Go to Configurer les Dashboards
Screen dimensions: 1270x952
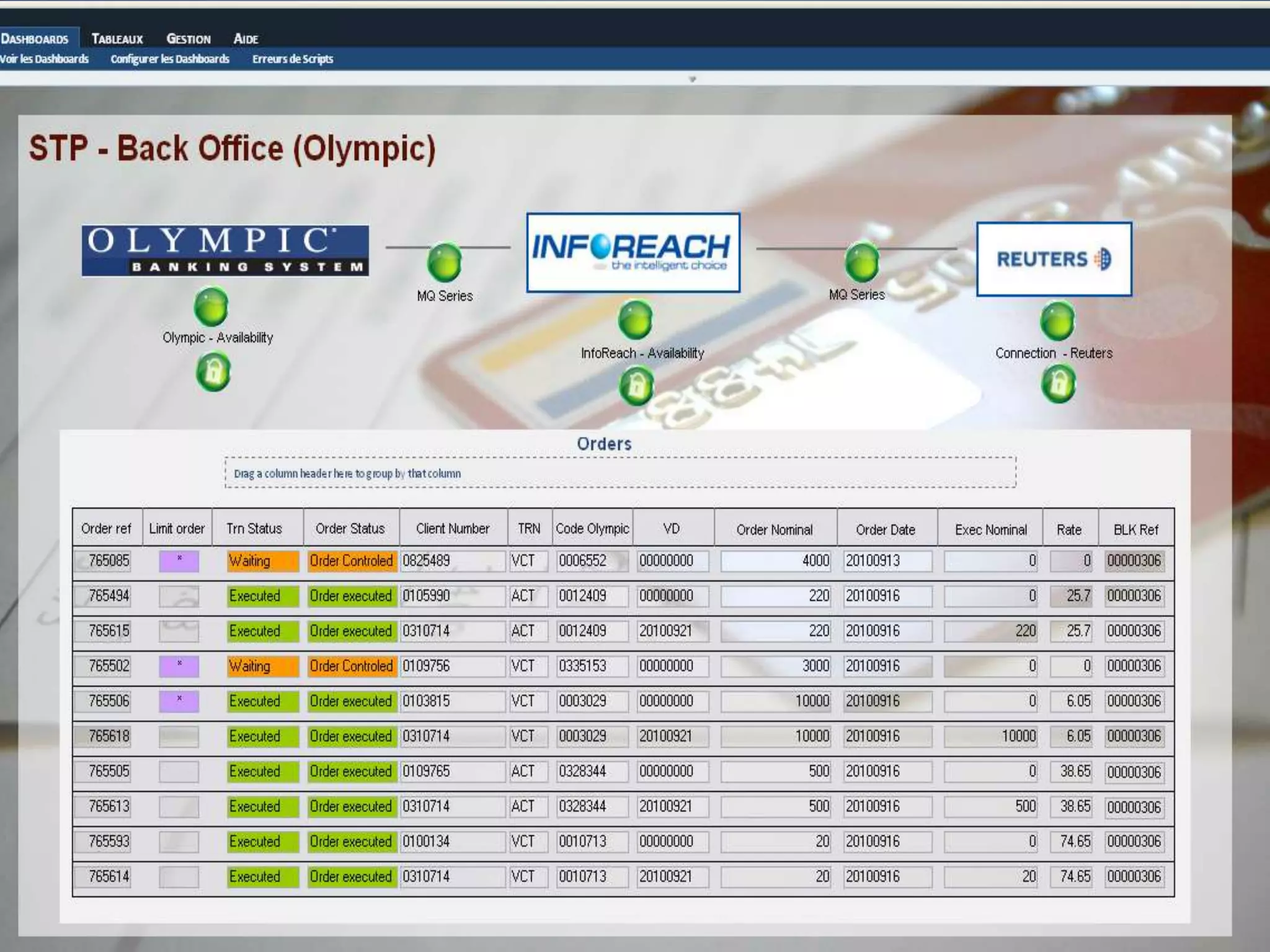(170, 59)
